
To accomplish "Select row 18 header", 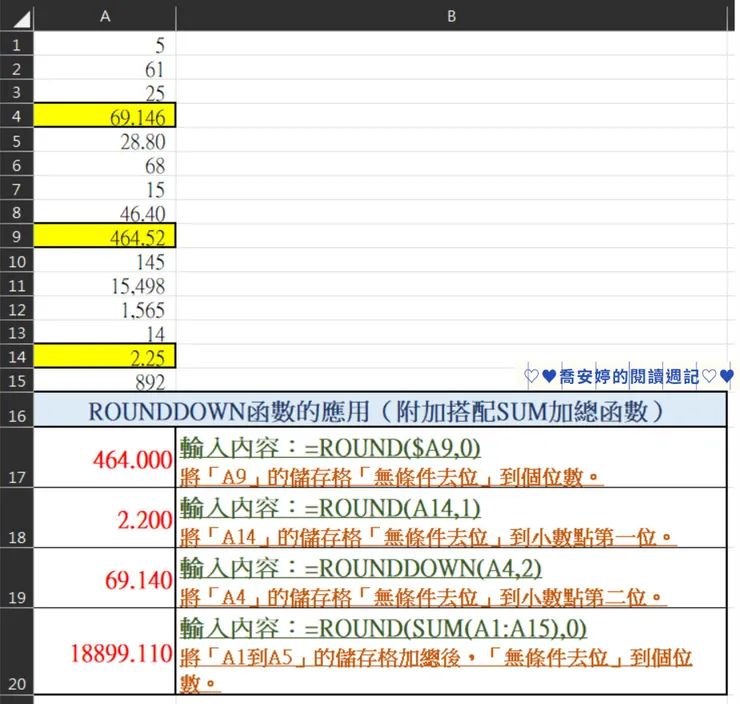I will (x=17, y=518).
